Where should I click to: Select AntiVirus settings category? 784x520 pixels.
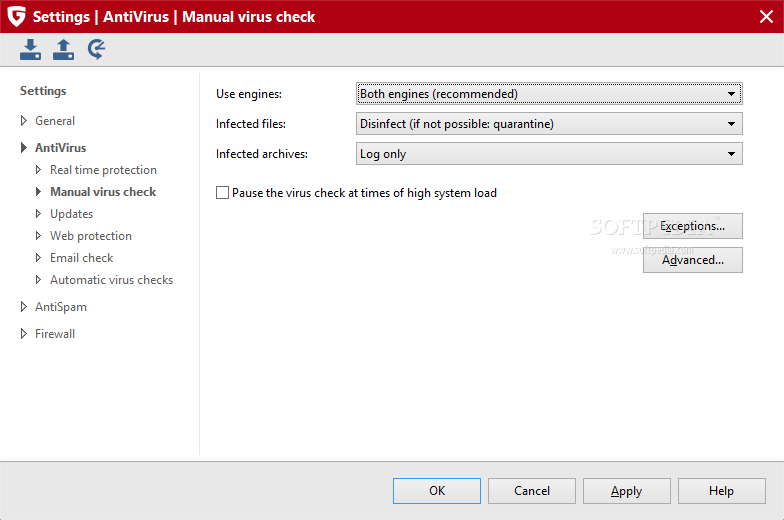click(x=60, y=148)
